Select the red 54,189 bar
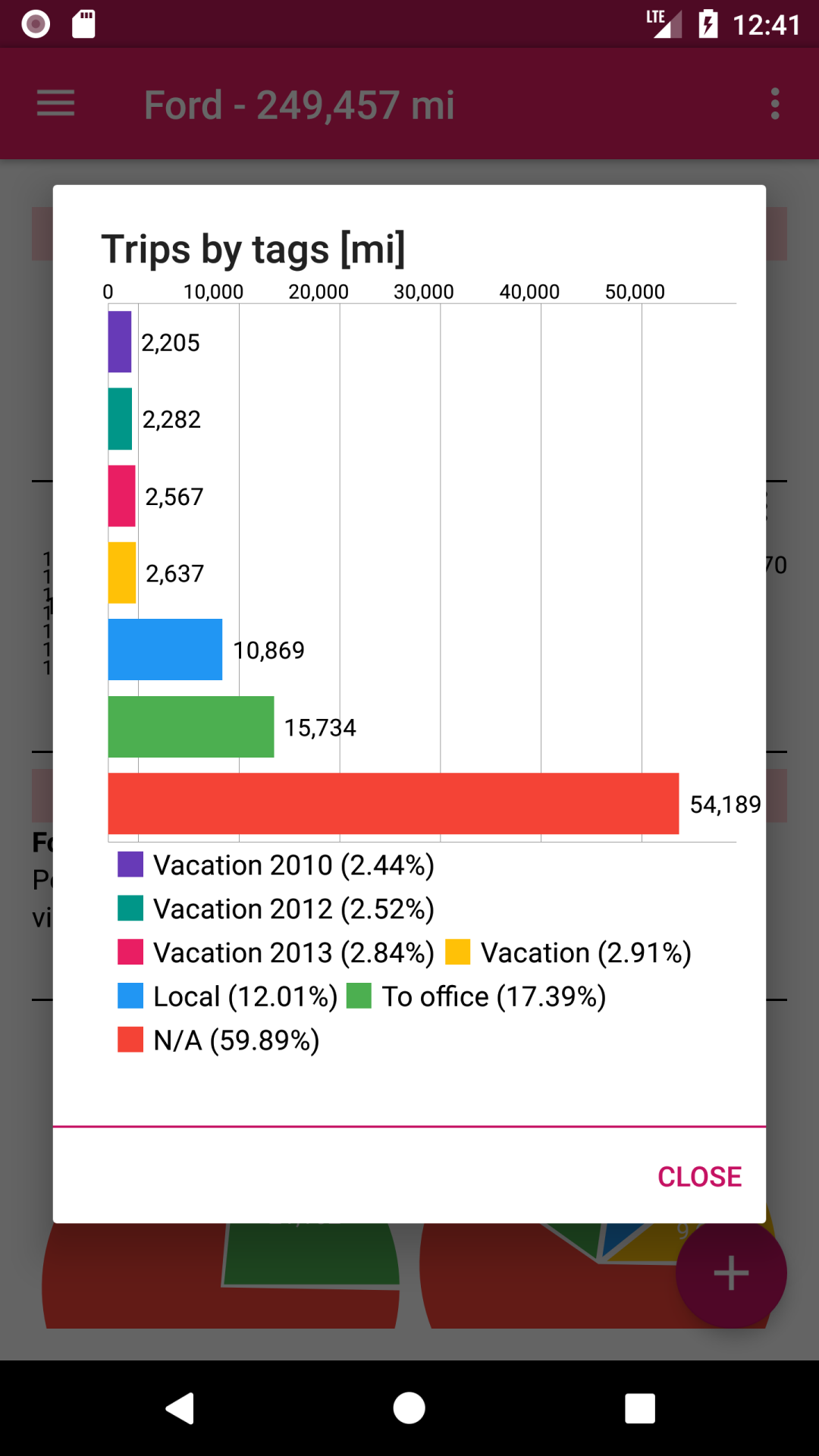This screenshot has height=1456, width=819. (394, 804)
